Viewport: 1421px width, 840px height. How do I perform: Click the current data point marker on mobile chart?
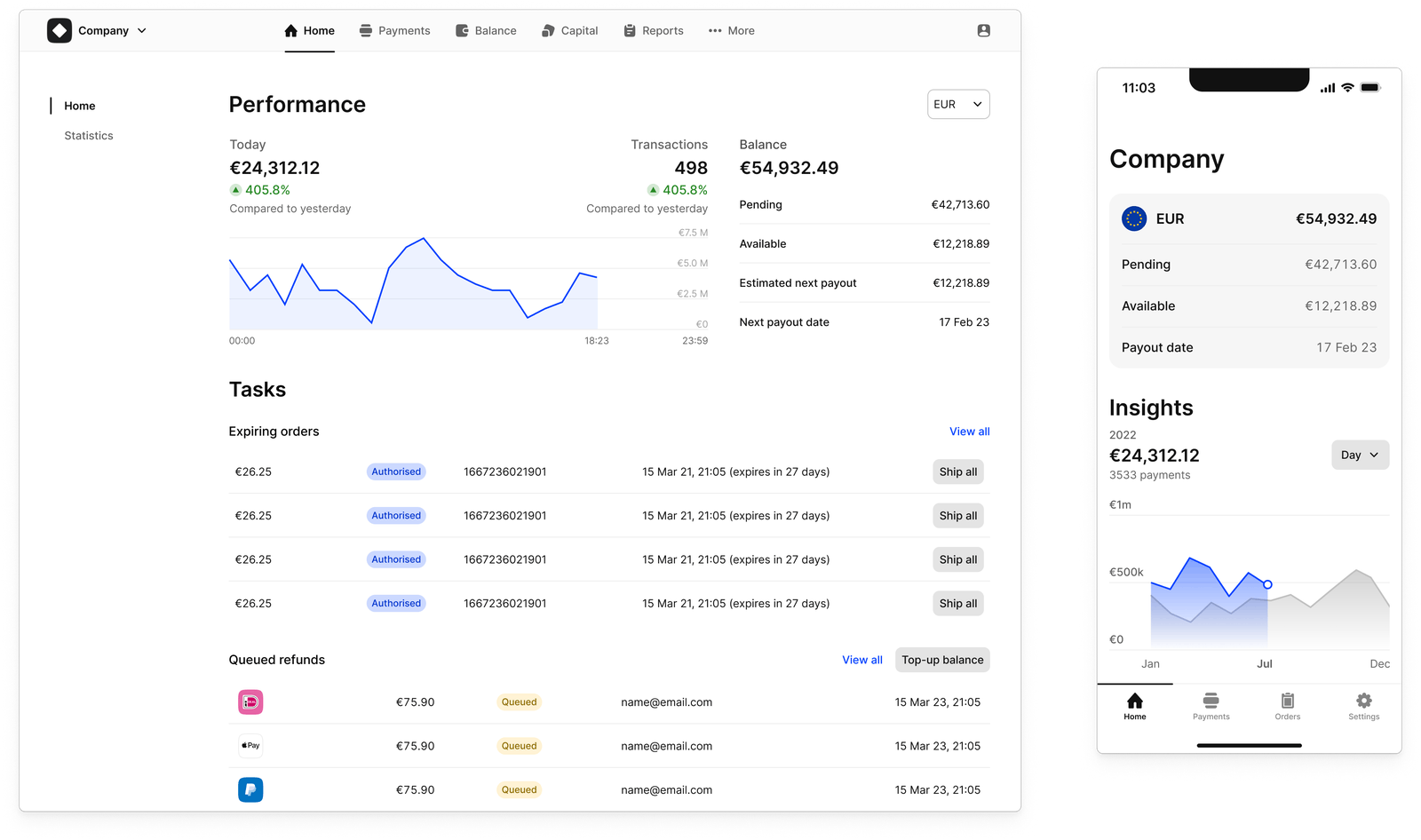[x=1267, y=584]
